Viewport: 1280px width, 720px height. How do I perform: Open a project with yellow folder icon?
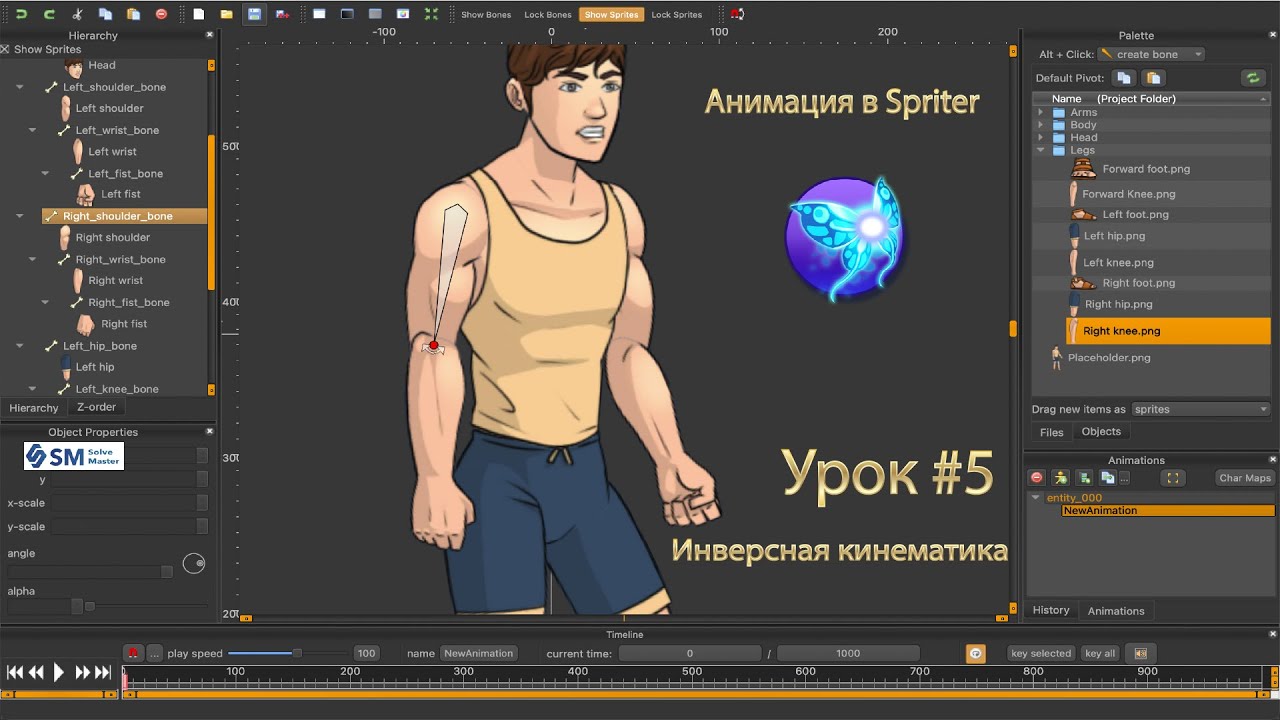point(227,14)
